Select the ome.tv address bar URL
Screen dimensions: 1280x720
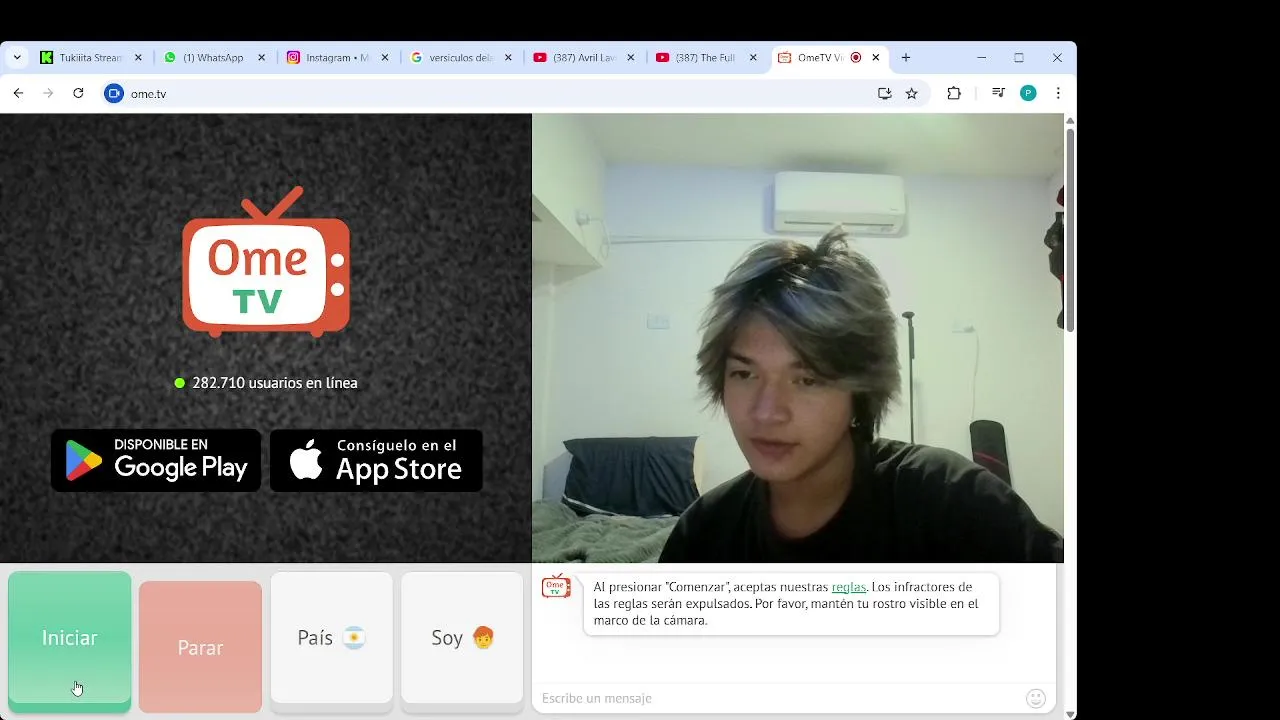pos(148,94)
